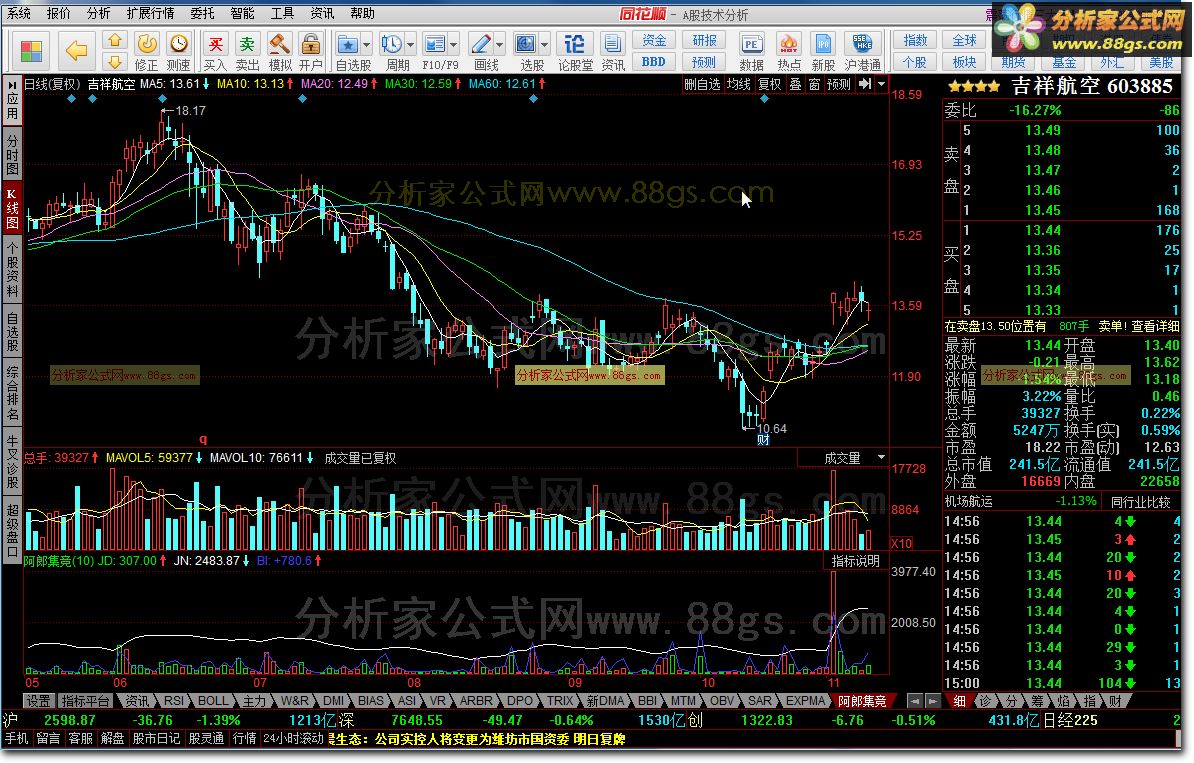This screenshot has width=1194, height=763.
Task: Click the 买入 buy icon
Action: pos(215,52)
